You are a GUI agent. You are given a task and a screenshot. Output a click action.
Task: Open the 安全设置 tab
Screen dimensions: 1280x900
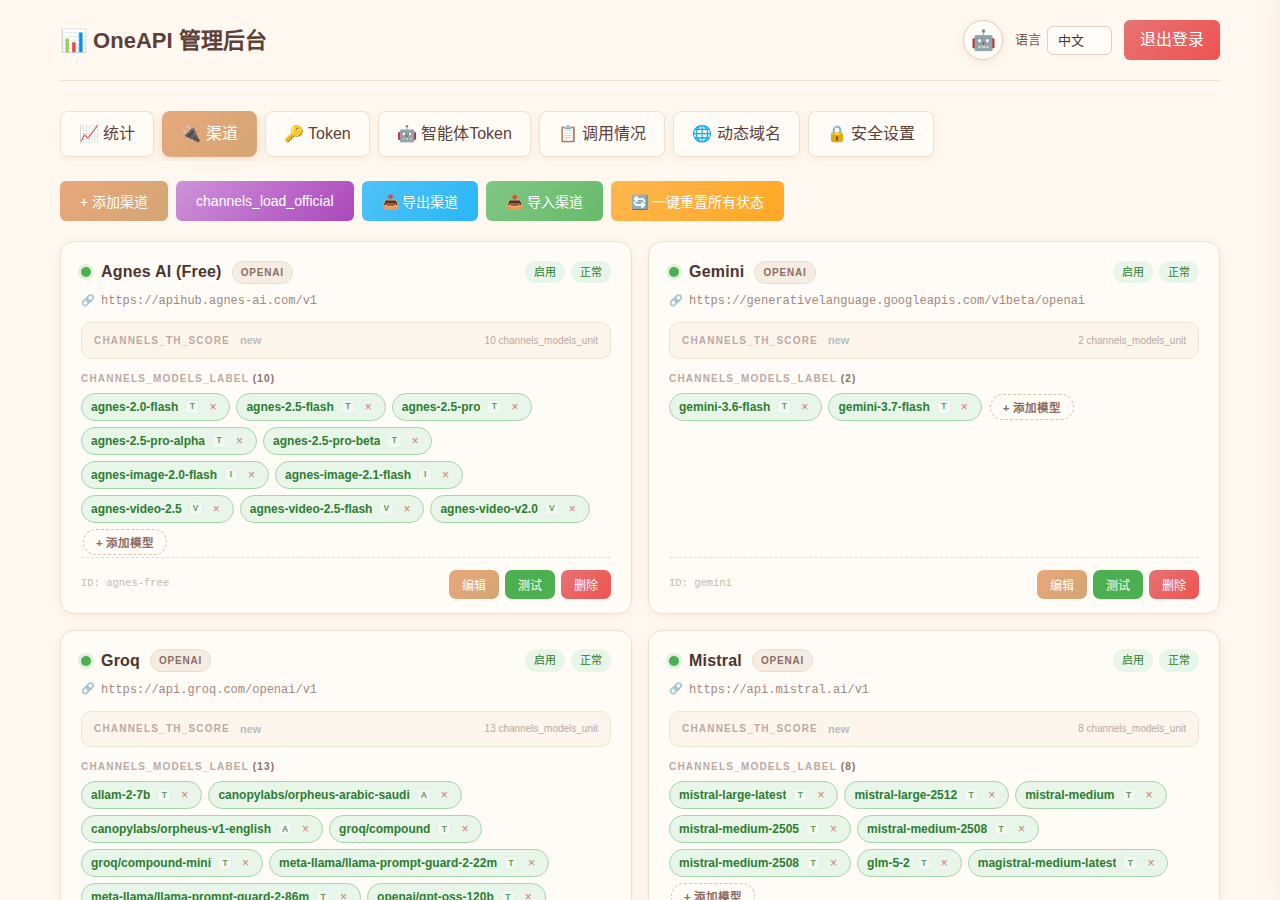pyautogui.click(x=871, y=134)
